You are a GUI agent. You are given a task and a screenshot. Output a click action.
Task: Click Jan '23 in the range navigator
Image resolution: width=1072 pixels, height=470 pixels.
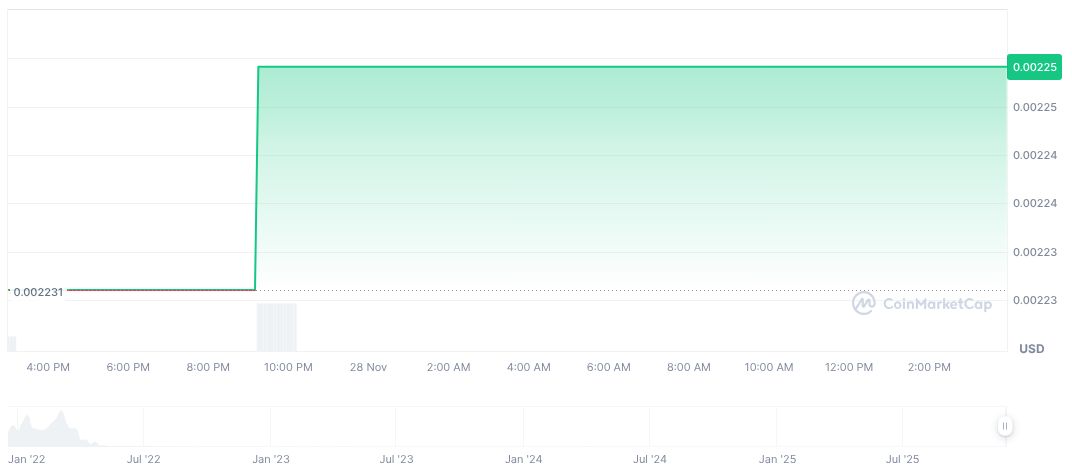(271, 459)
